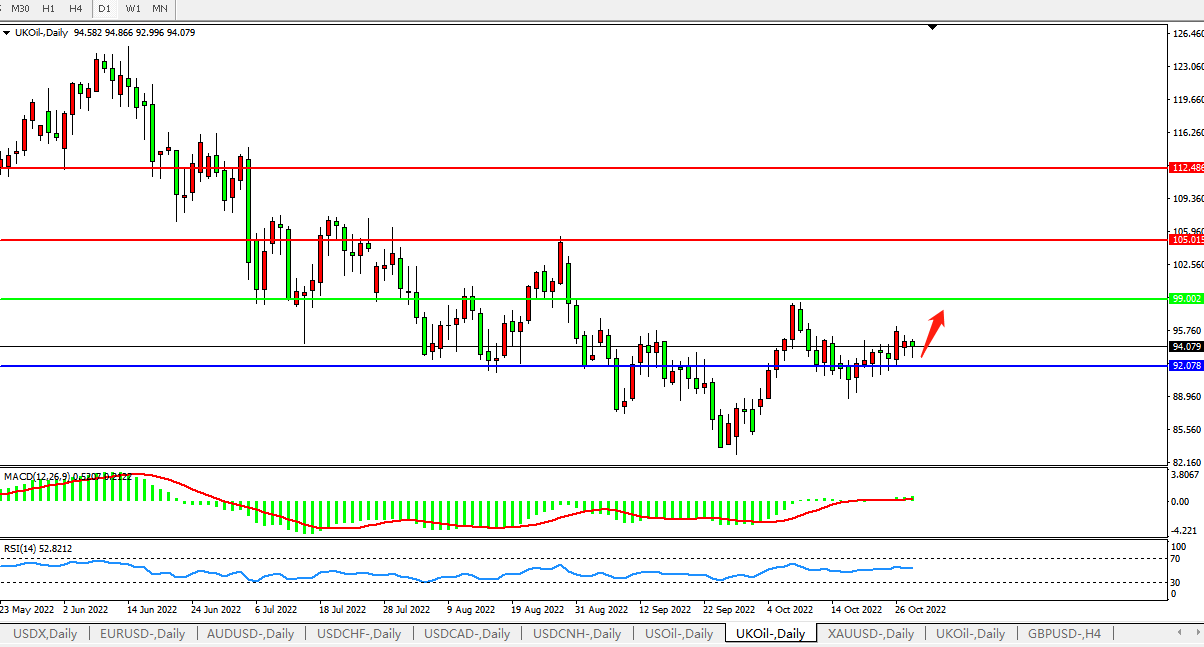Viewport: 1204px width, 647px height.
Task: Switch chart to H1 timeframe
Action: tap(47, 8)
